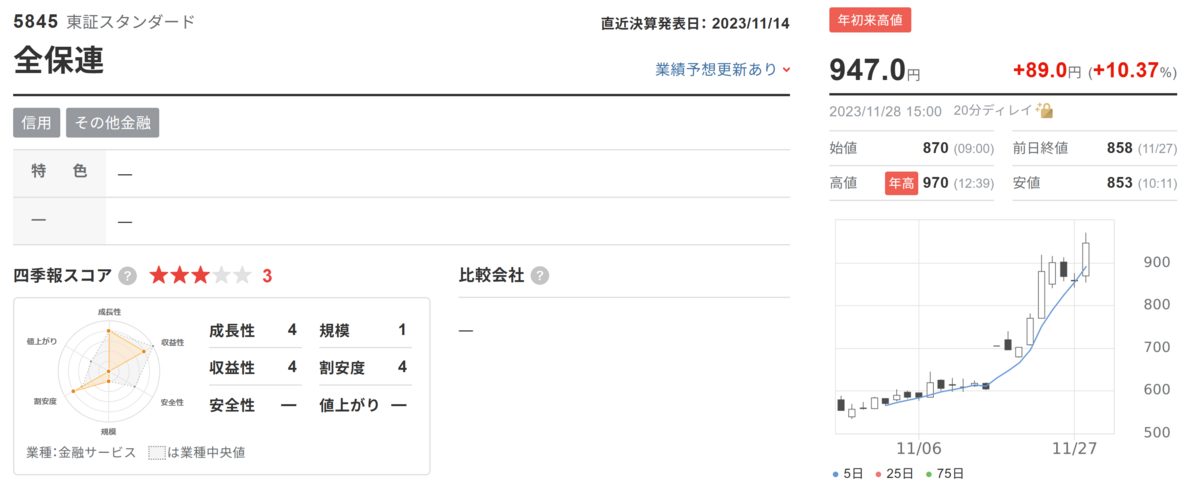This screenshot has height=483, width=1200.
Task: Click the 年初来高値 badge
Action: (870, 20)
